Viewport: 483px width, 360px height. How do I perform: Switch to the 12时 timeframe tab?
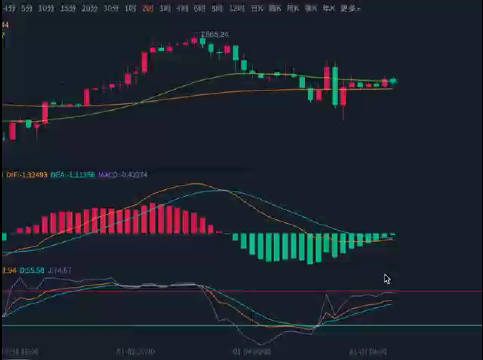click(x=237, y=9)
